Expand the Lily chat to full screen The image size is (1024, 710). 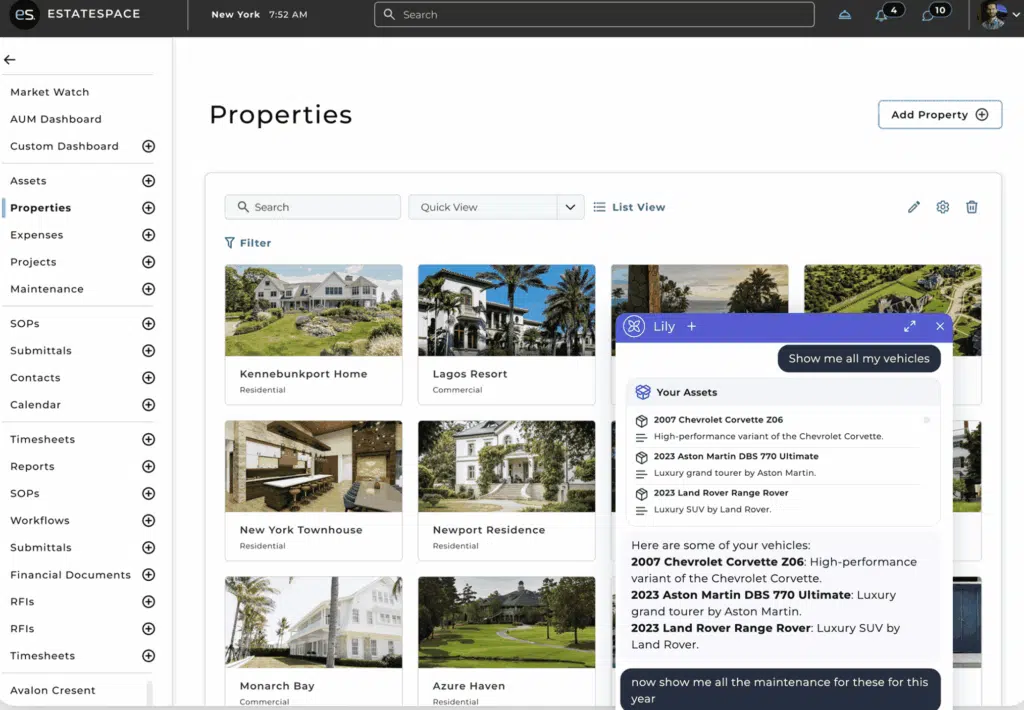tap(910, 326)
